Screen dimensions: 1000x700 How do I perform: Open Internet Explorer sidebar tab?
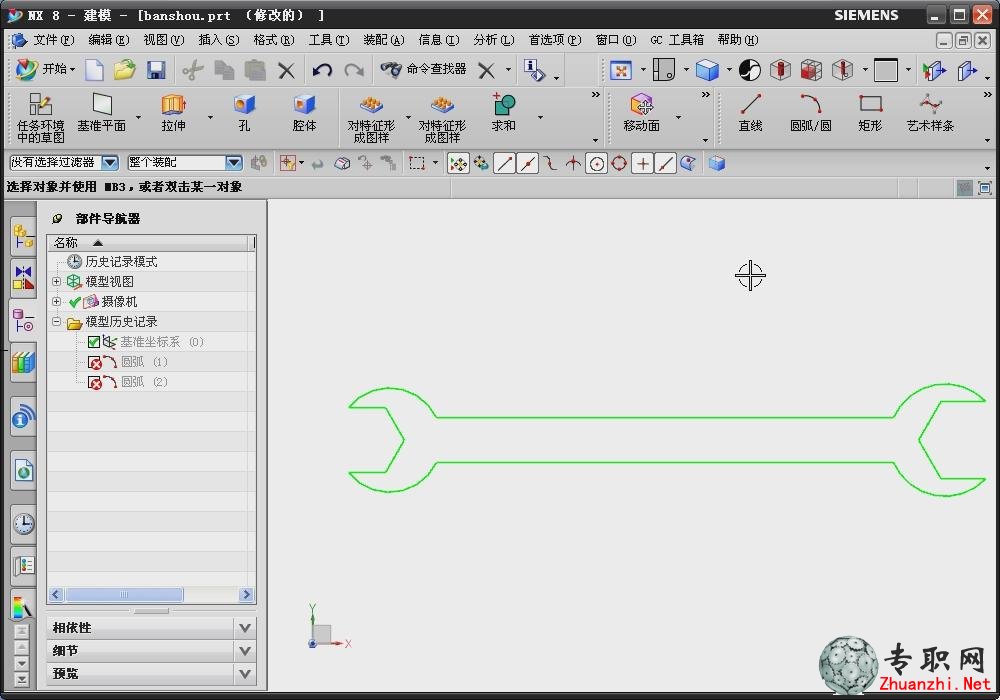(24, 472)
